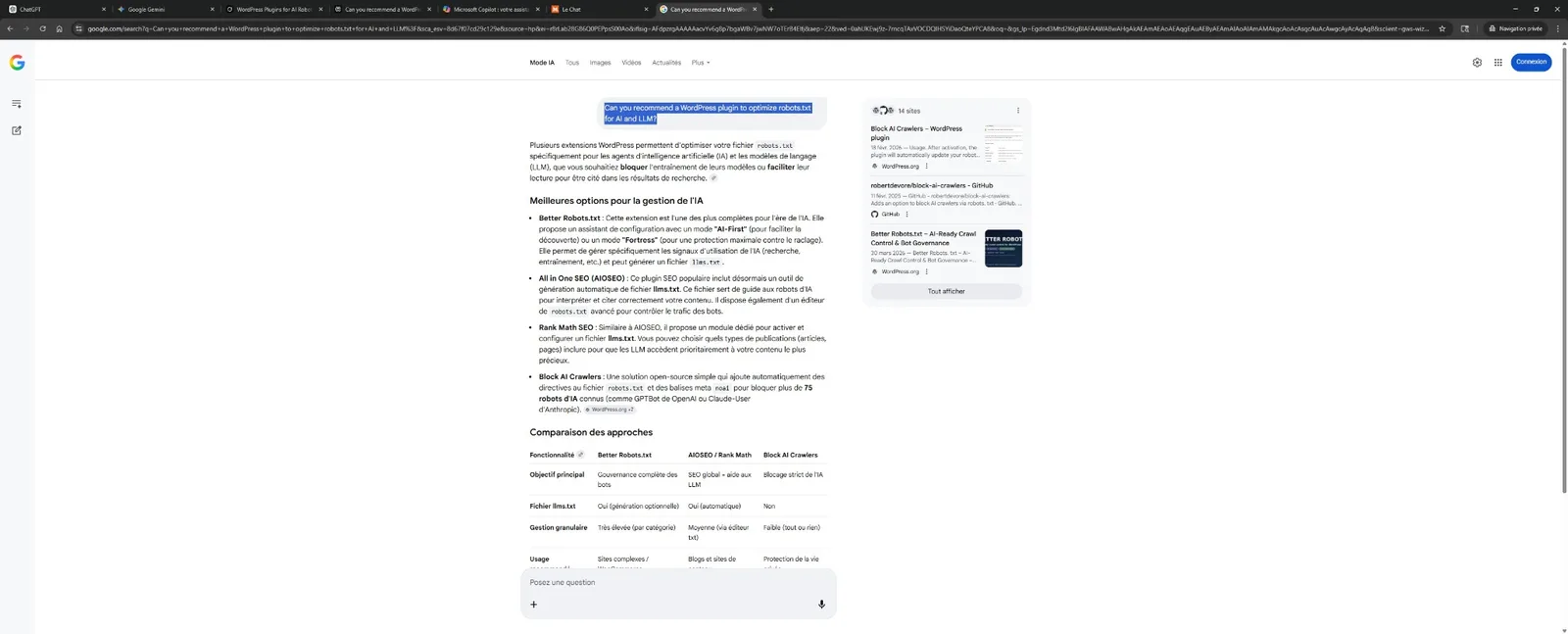Screen dimensions: 1568x634
Task: Go forward to the next page
Action: [x=26, y=28]
